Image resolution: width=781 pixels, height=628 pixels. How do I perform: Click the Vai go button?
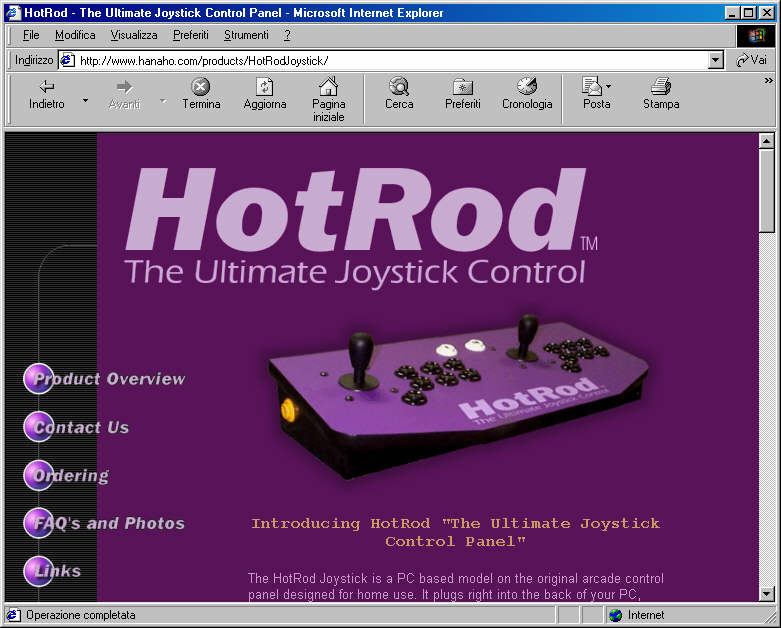click(752, 60)
